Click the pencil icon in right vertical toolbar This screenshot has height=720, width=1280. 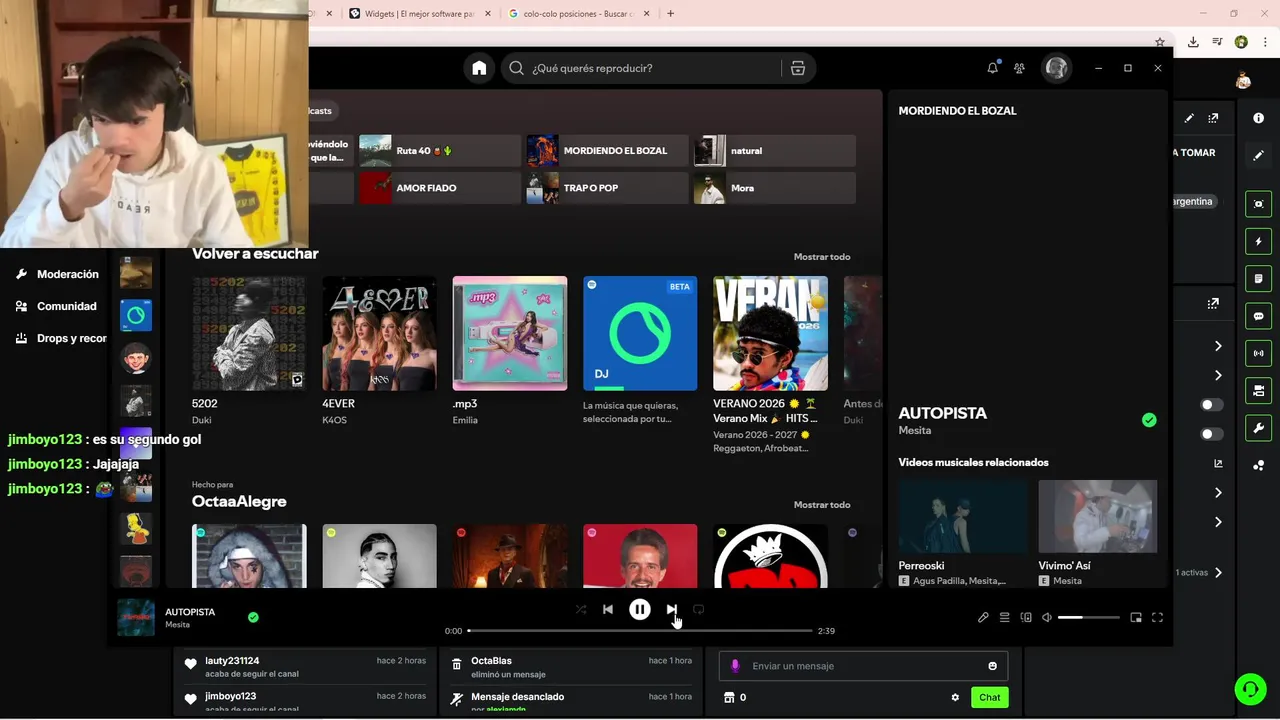point(1259,156)
